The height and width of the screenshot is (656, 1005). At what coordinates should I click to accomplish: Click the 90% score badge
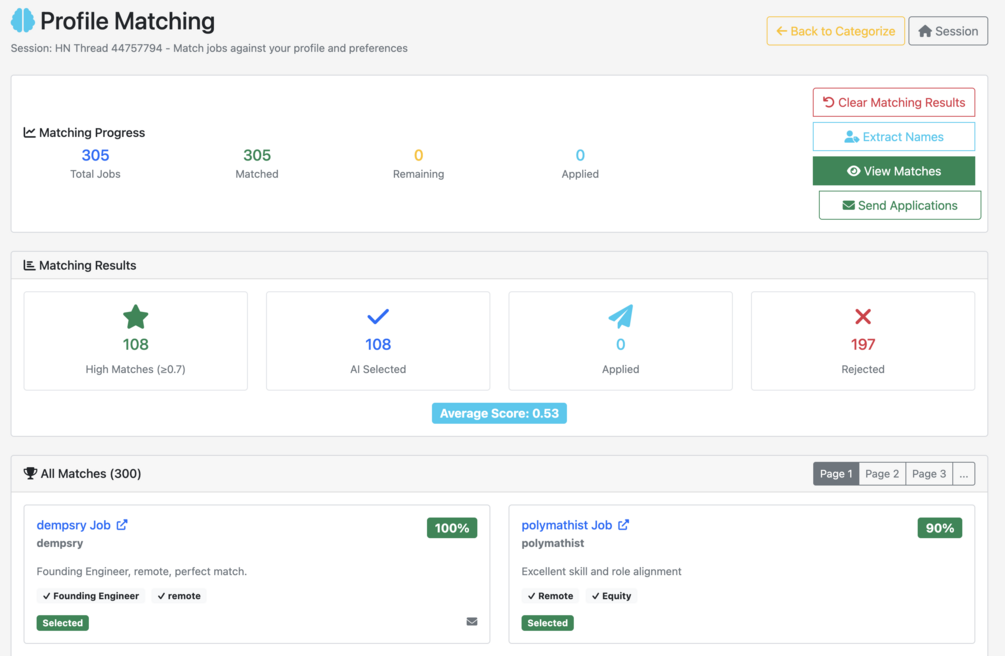[940, 528]
